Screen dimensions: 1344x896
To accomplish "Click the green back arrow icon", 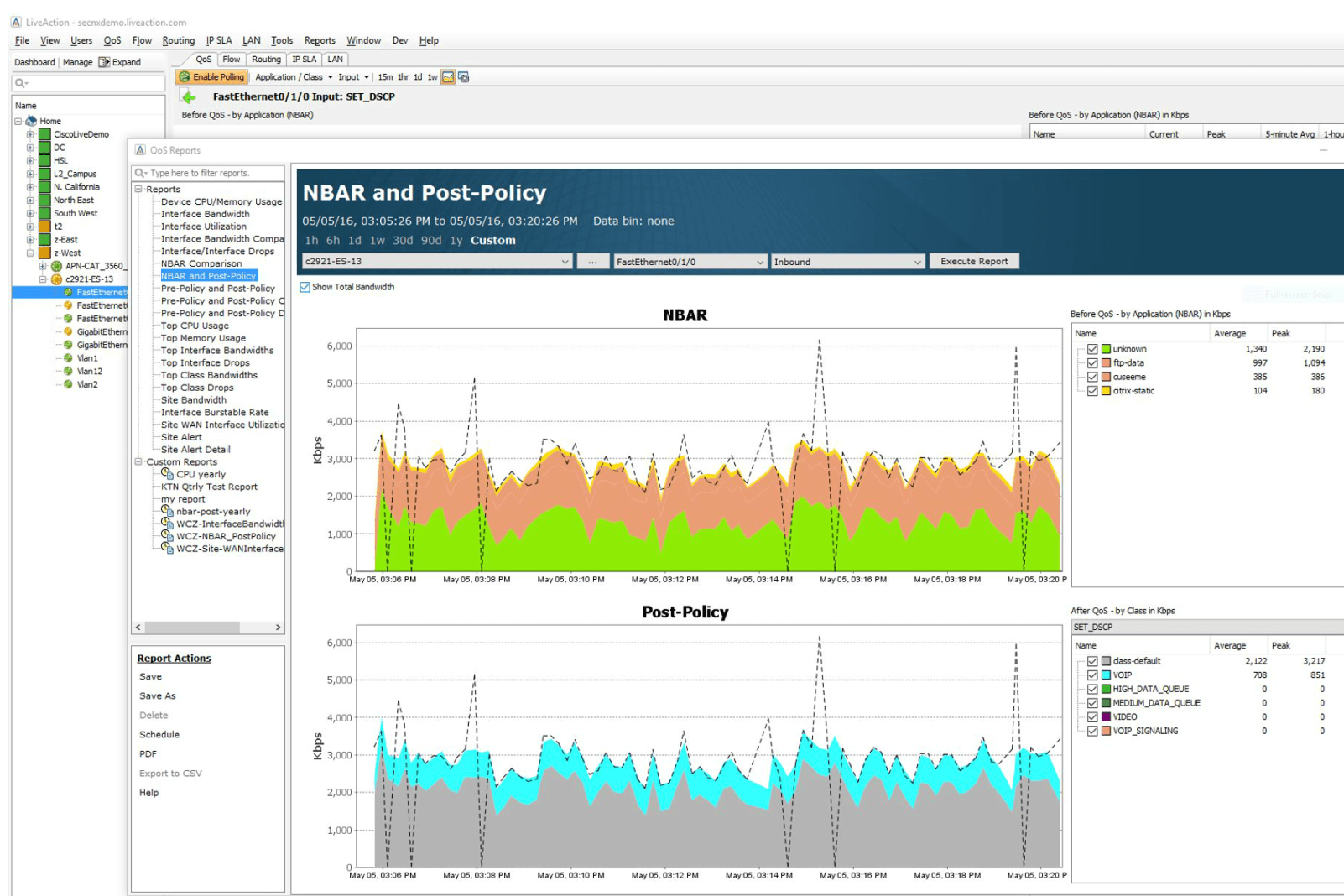I will [x=189, y=97].
